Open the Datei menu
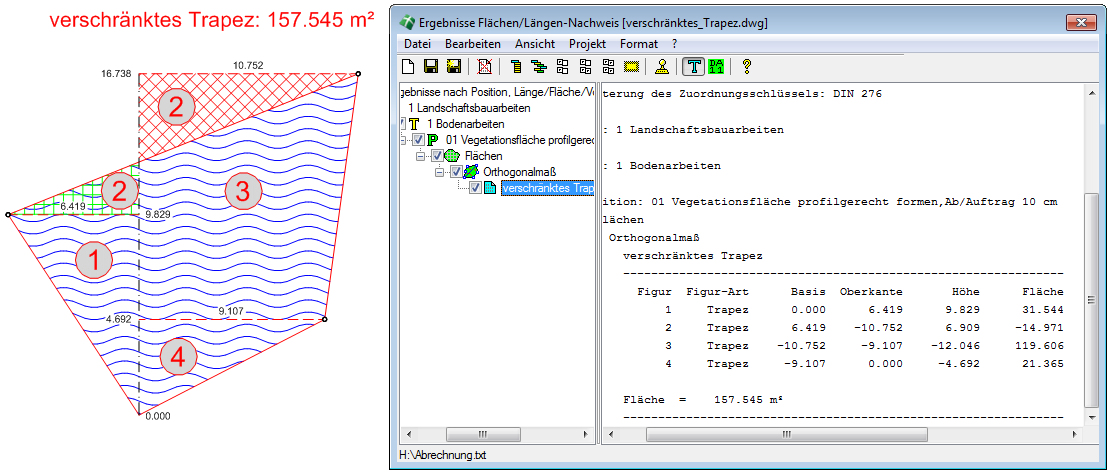 pos(417,44)
